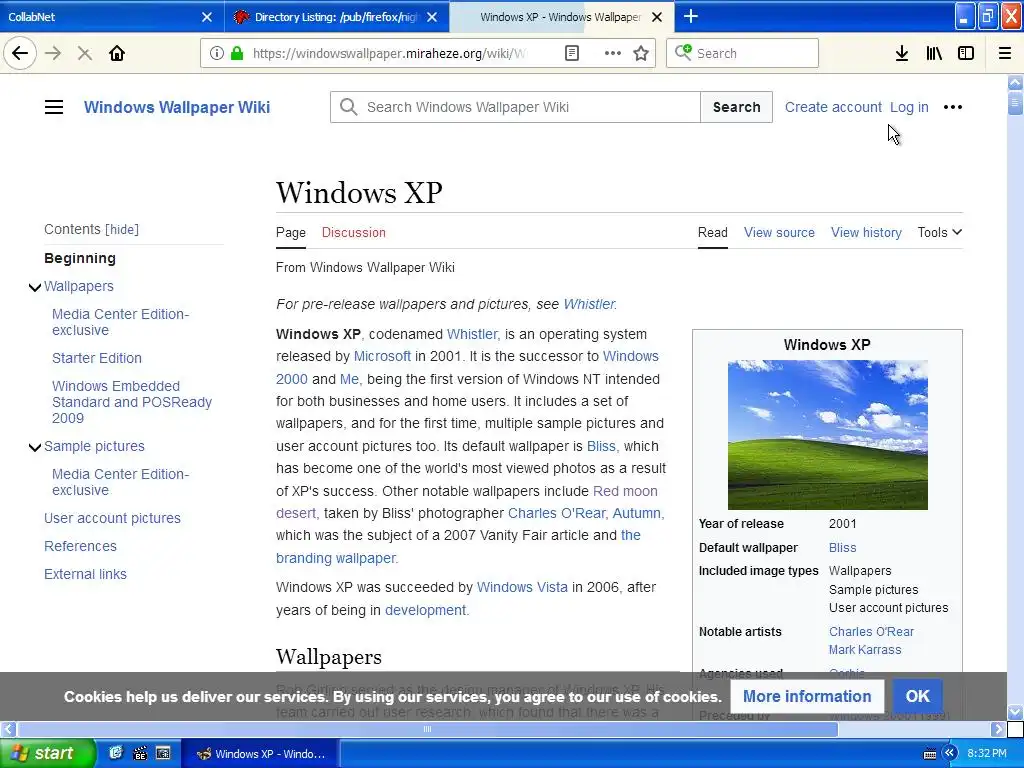Open the wiki main menu hamburger icon
Screen dimensions: 1024x768
pyautogui.click(x=54, y=107)
